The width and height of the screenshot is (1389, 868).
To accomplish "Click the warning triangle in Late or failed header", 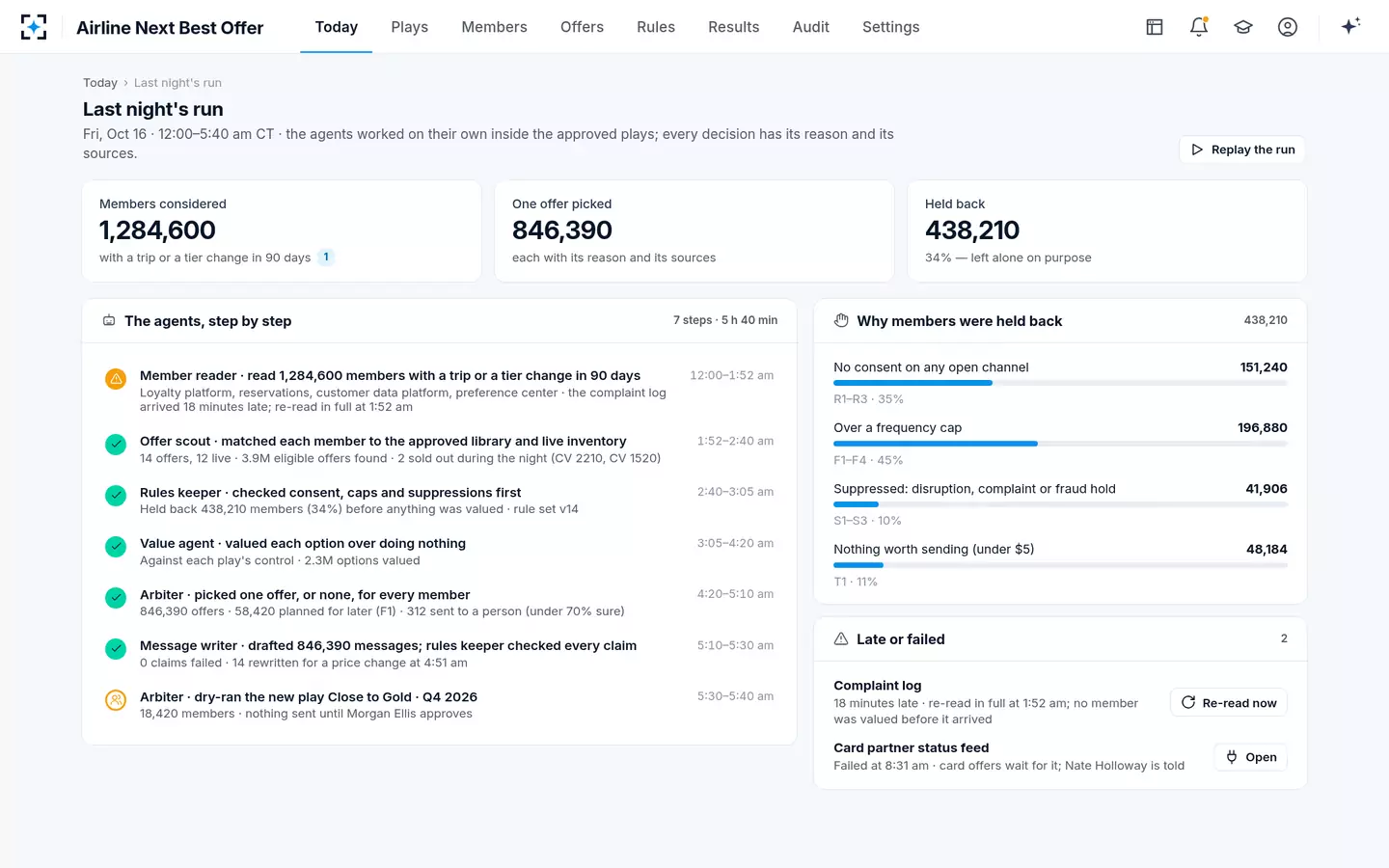I will 841,638.
